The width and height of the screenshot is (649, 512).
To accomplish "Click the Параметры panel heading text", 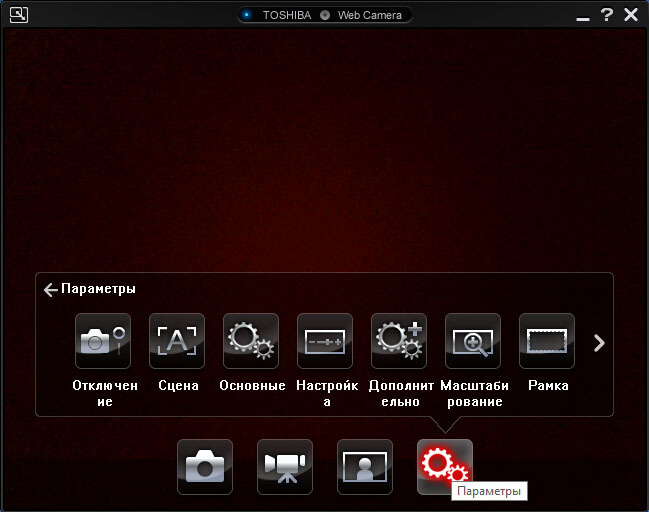I will click(99, 288).
